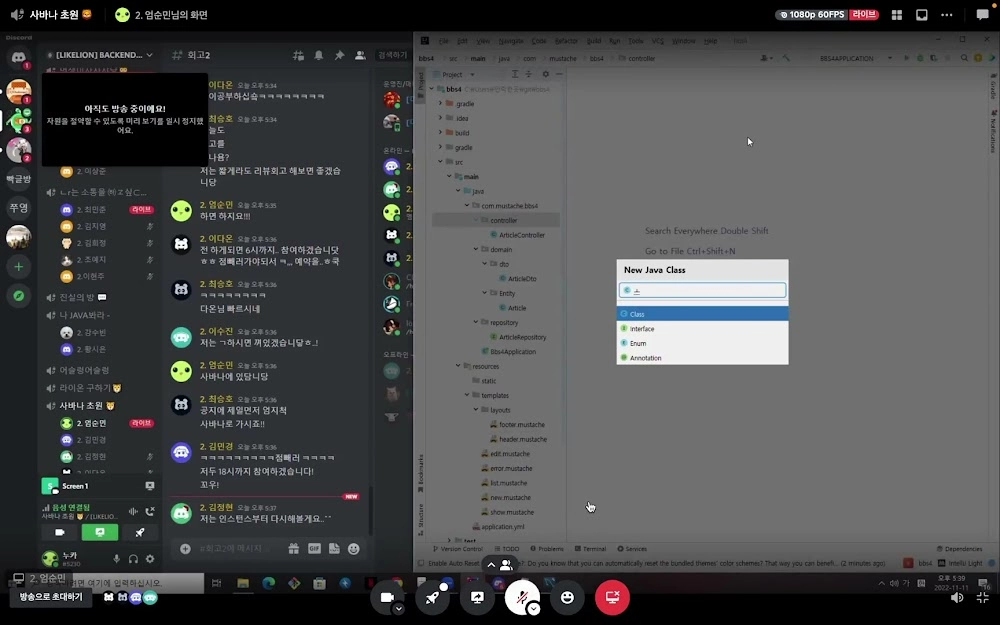
Task: Expand the build folder in project tree
Action: [440, 133]
